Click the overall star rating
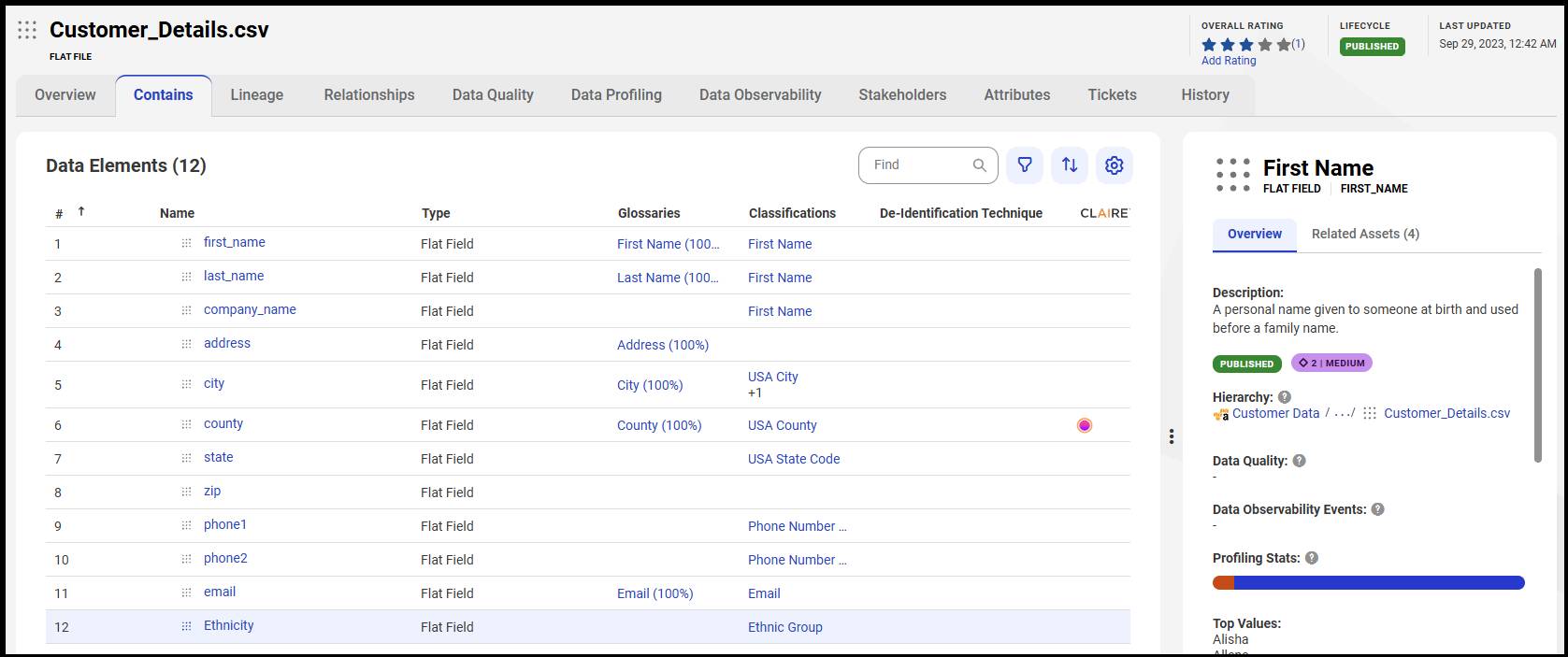This screenshot has height=657, width=1568. [1245, 44]
